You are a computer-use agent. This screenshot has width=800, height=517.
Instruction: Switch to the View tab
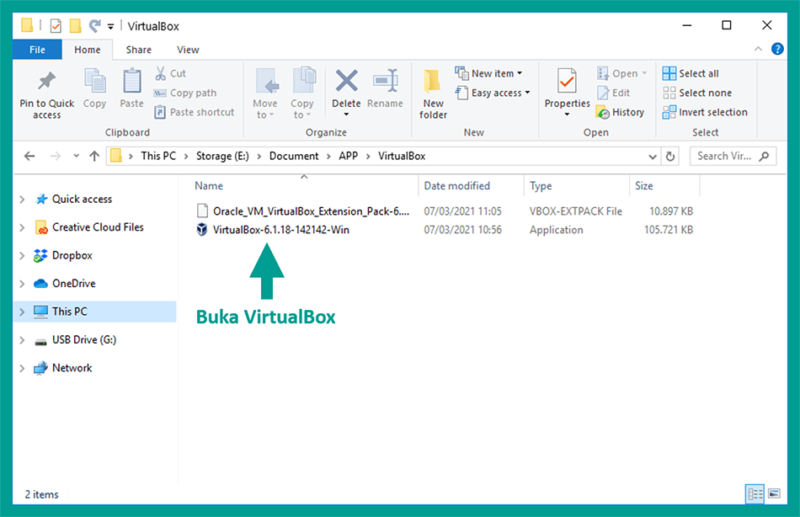(188, 50)
